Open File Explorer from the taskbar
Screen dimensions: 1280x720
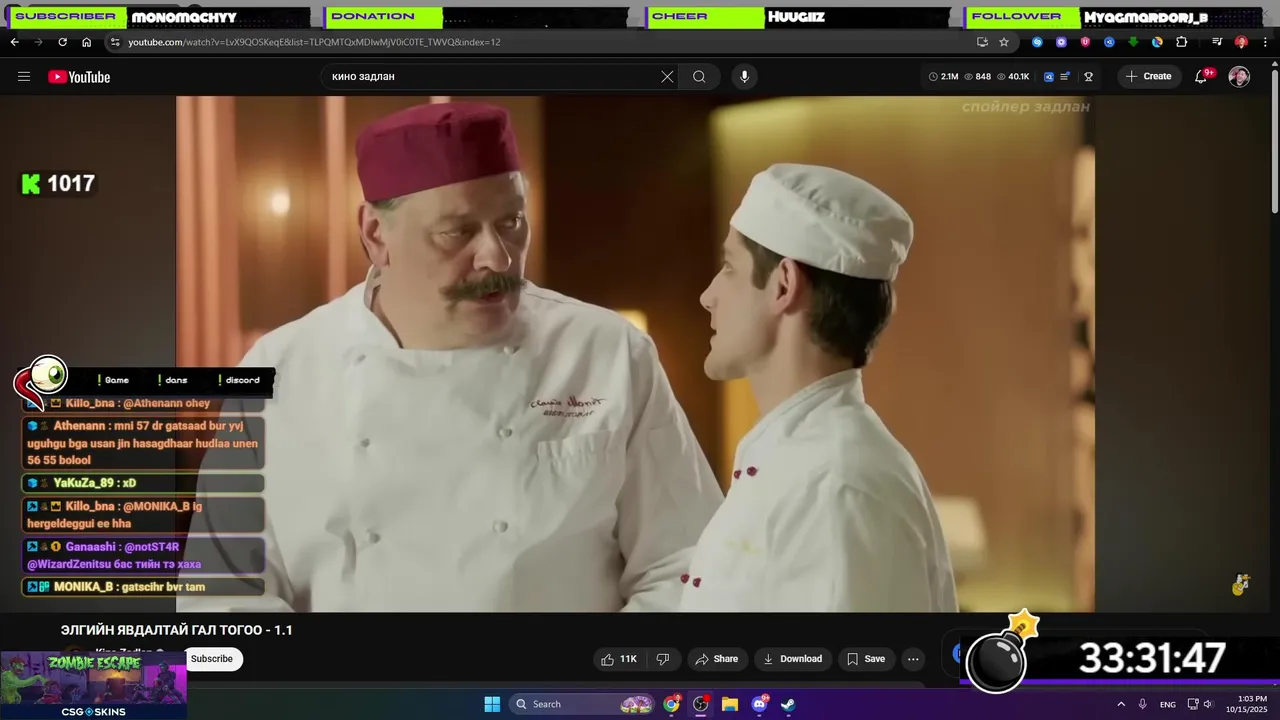730,704
